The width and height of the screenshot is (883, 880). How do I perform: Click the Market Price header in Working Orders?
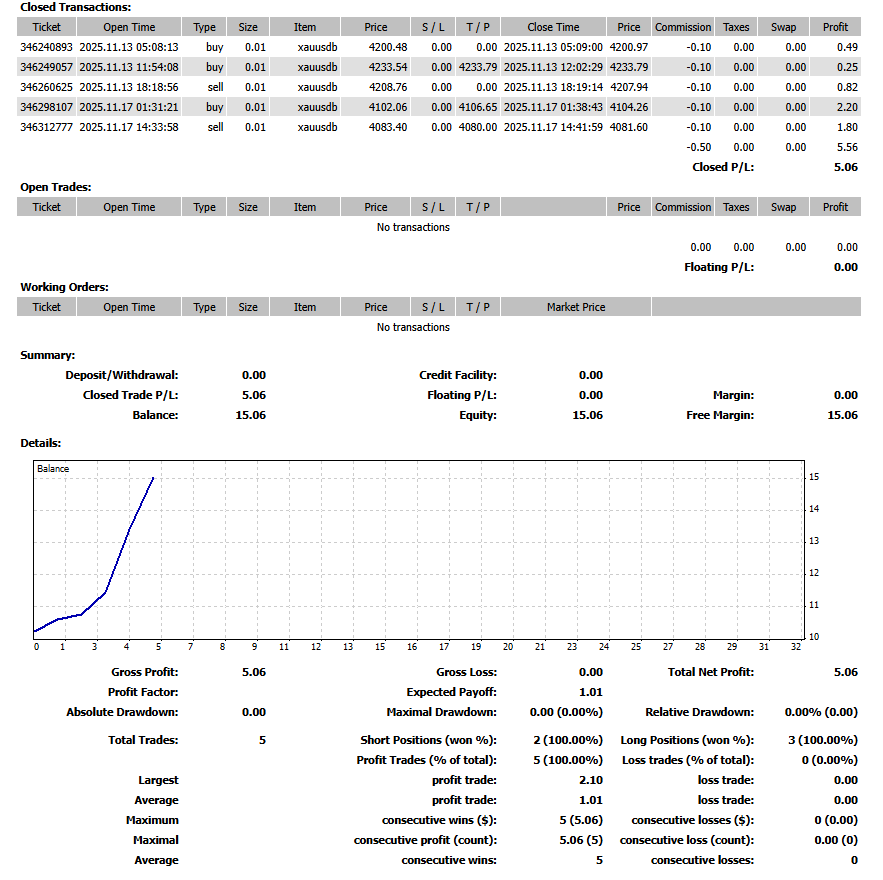click(x=576, y=307)
